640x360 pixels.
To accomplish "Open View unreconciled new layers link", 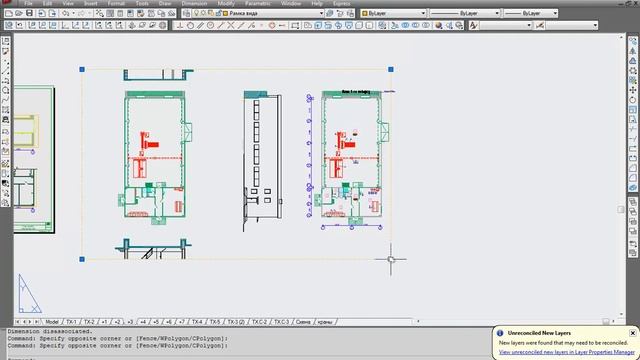I will click(567, 352).
